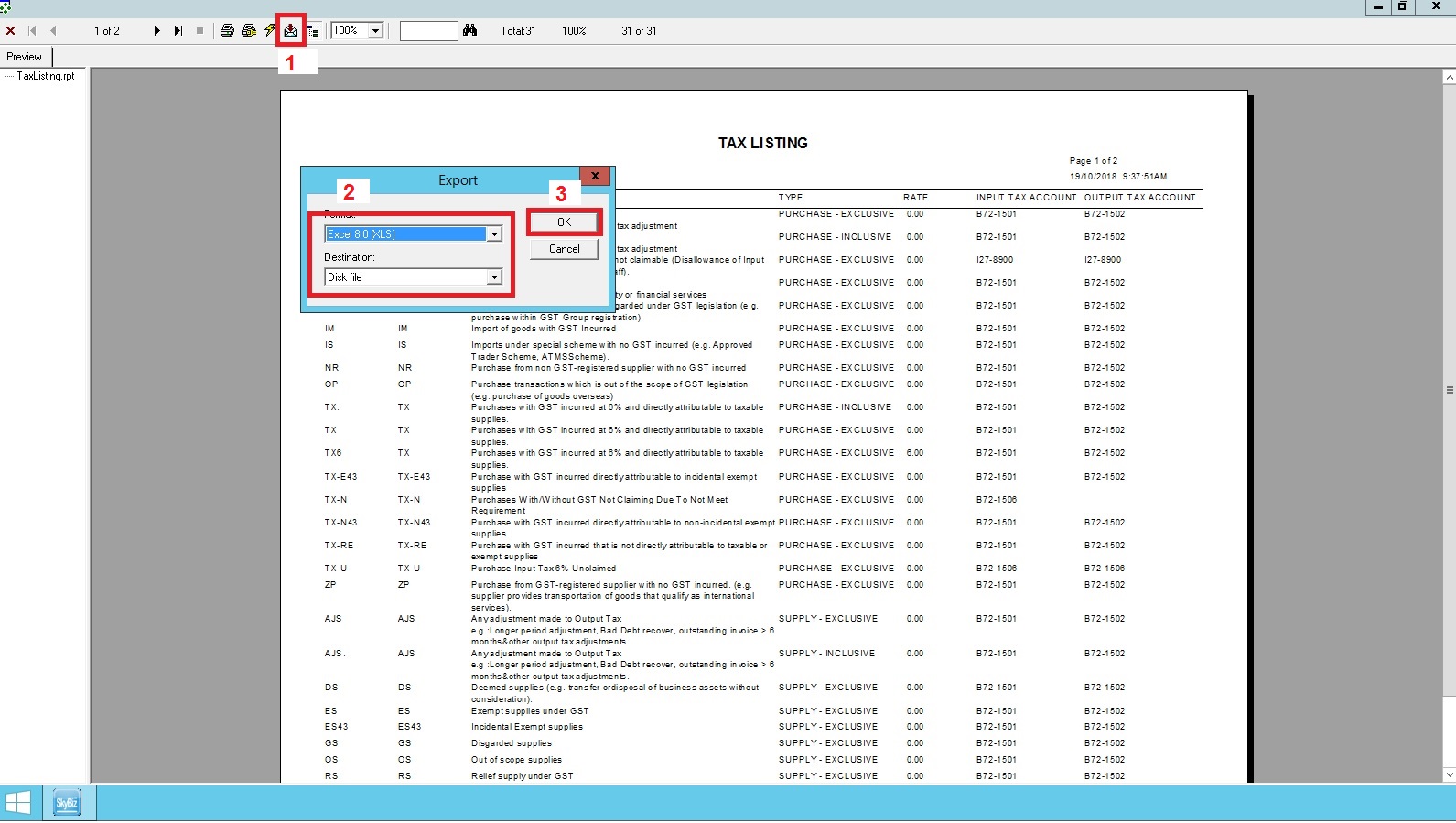Expand the Destination dropdown showing Disk file
This screenshot has width=1456, height=823.
pos(494,277)
